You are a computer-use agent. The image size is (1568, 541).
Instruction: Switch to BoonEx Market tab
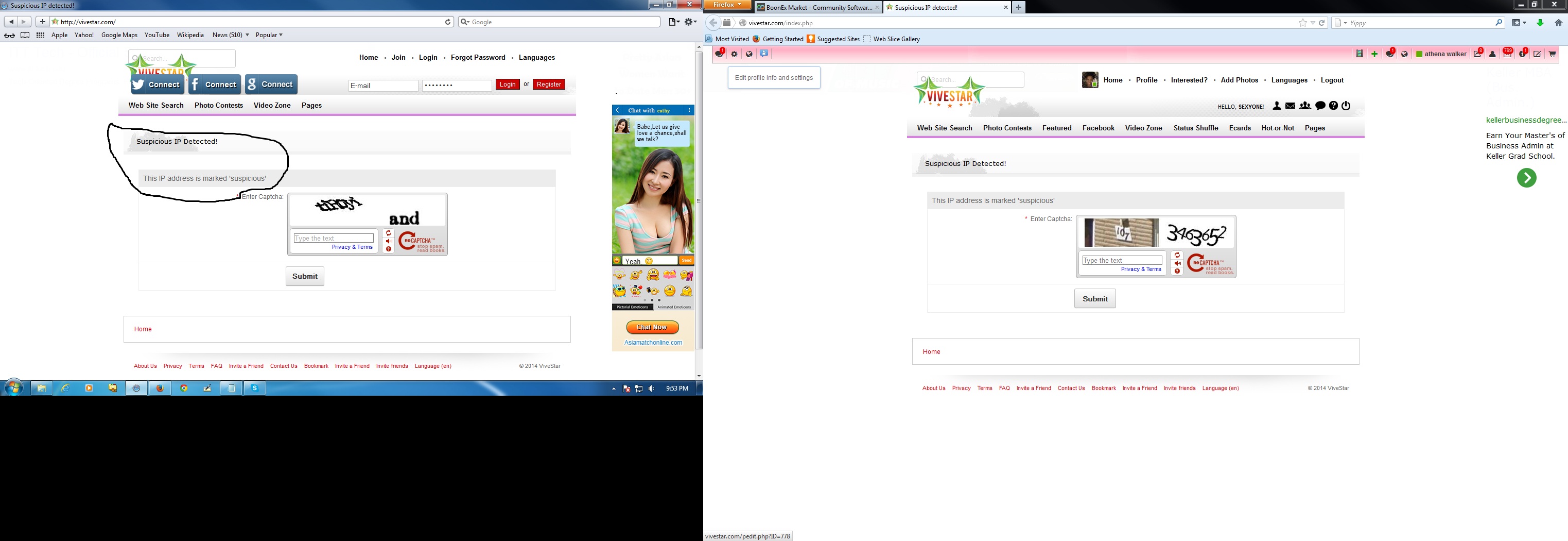coord(817,7)
